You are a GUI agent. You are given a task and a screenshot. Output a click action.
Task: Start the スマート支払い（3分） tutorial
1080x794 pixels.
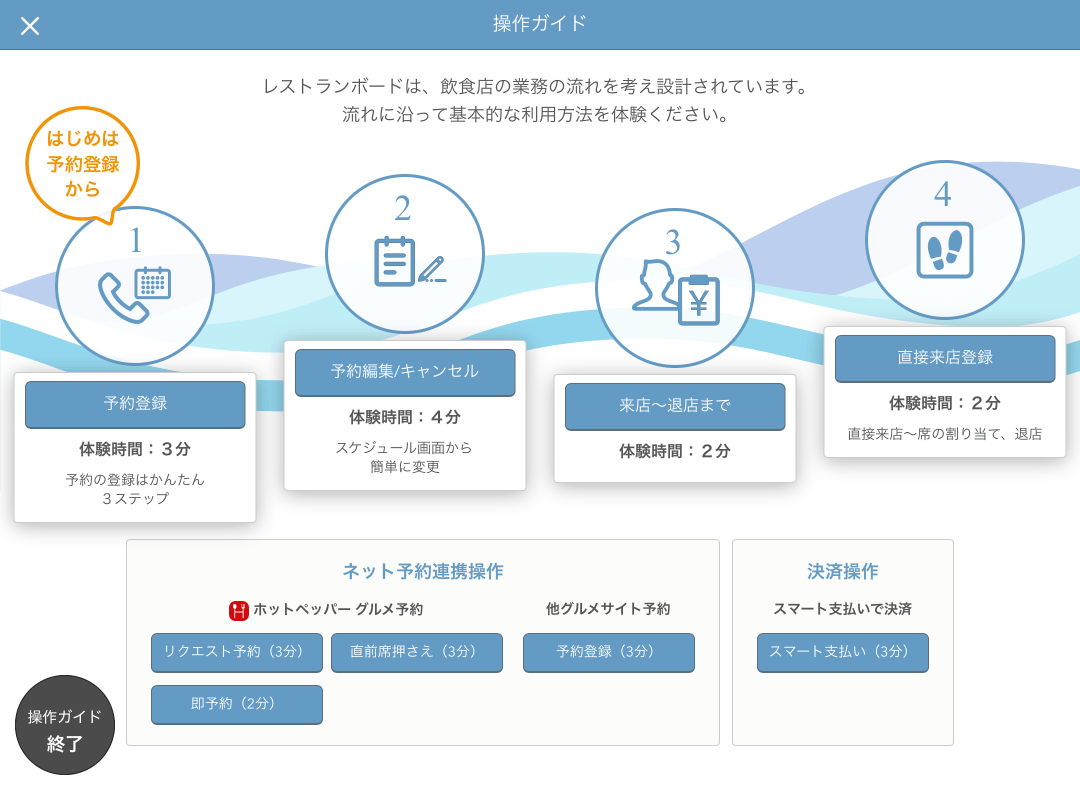point(843,652)
